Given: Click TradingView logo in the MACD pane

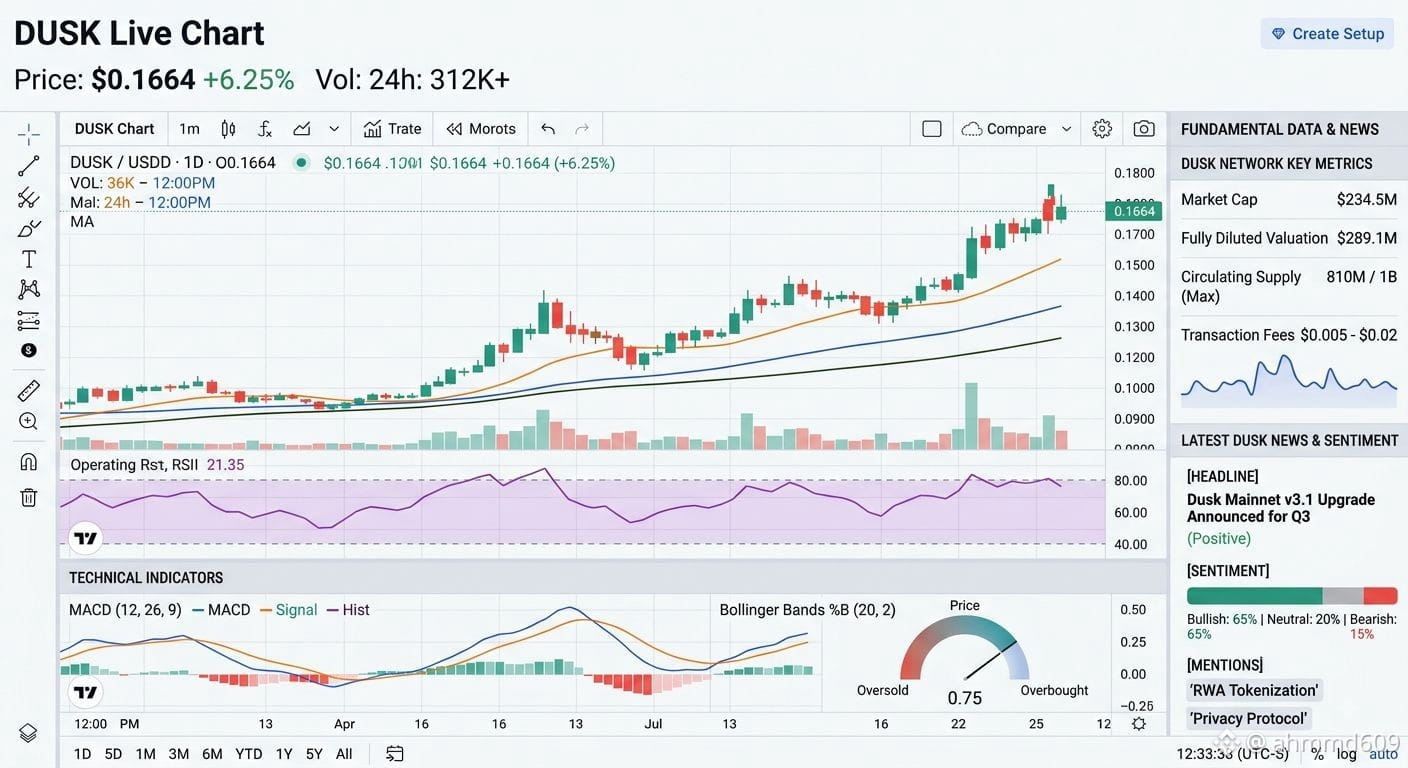Looking at the screenshot, I should point(86,692).
